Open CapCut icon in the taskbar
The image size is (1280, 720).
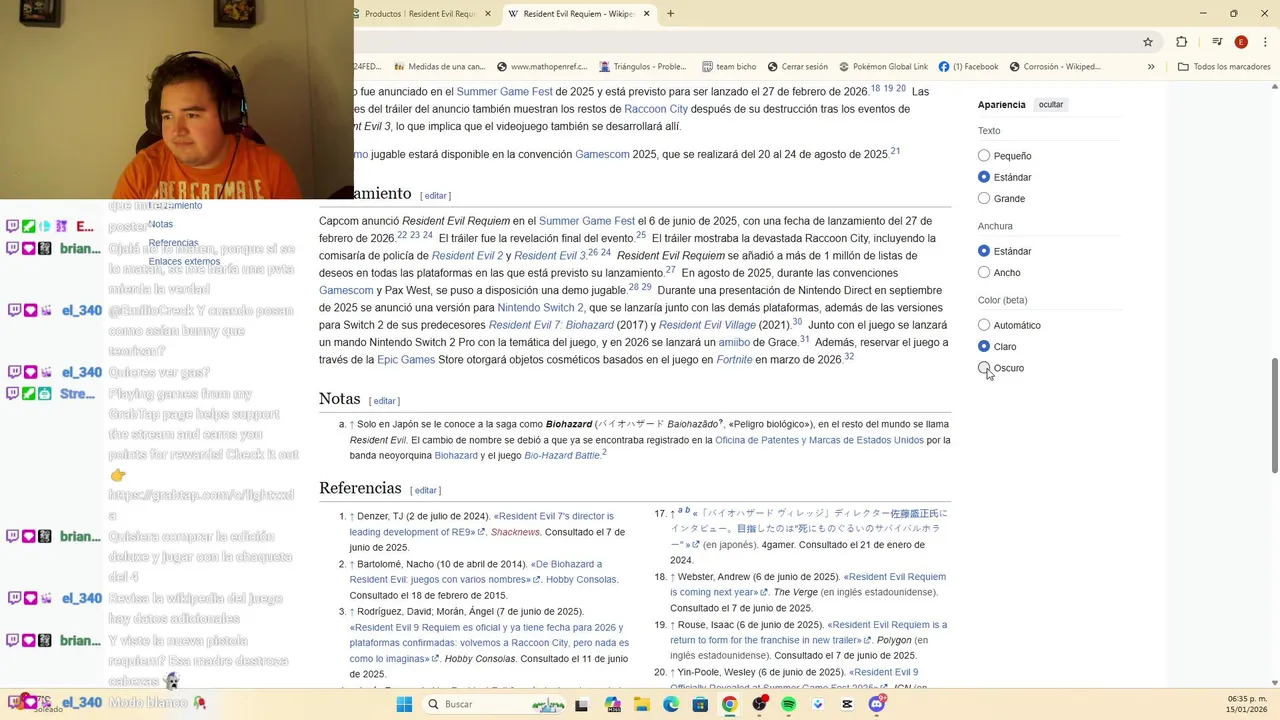click(x=847, y=704)
